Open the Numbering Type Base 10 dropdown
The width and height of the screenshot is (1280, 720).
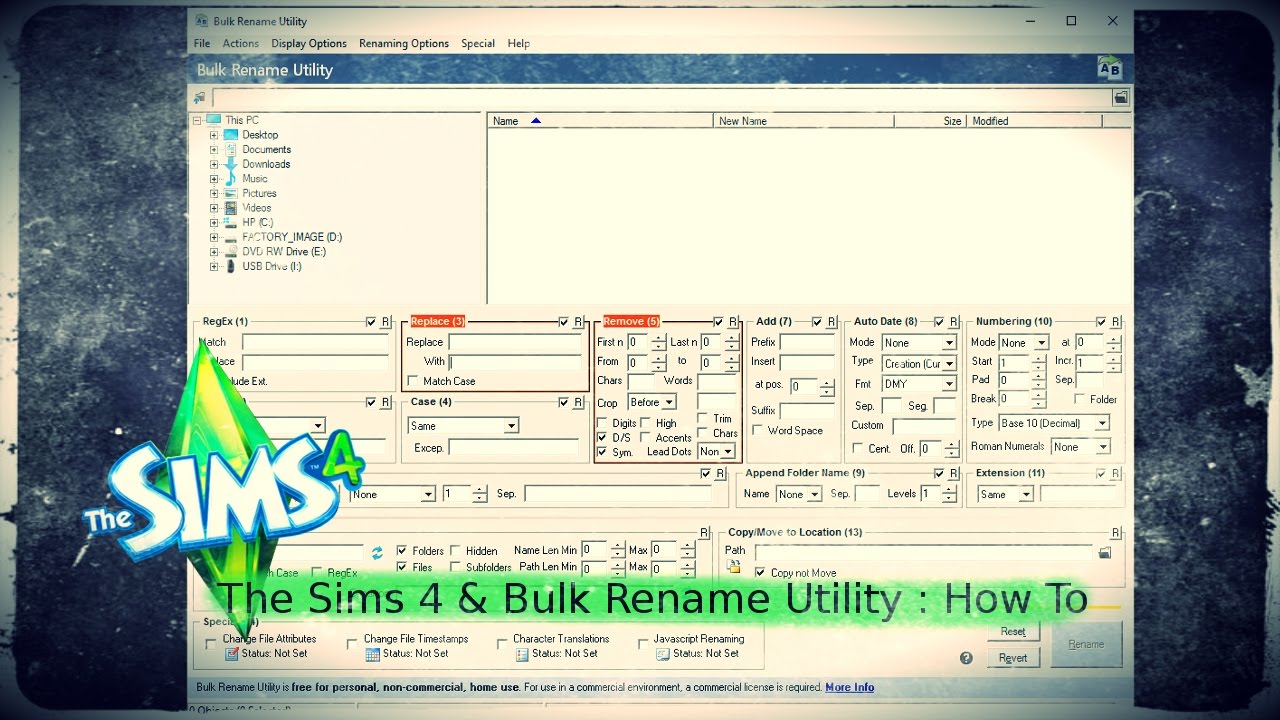click(x=1054, y=423)
